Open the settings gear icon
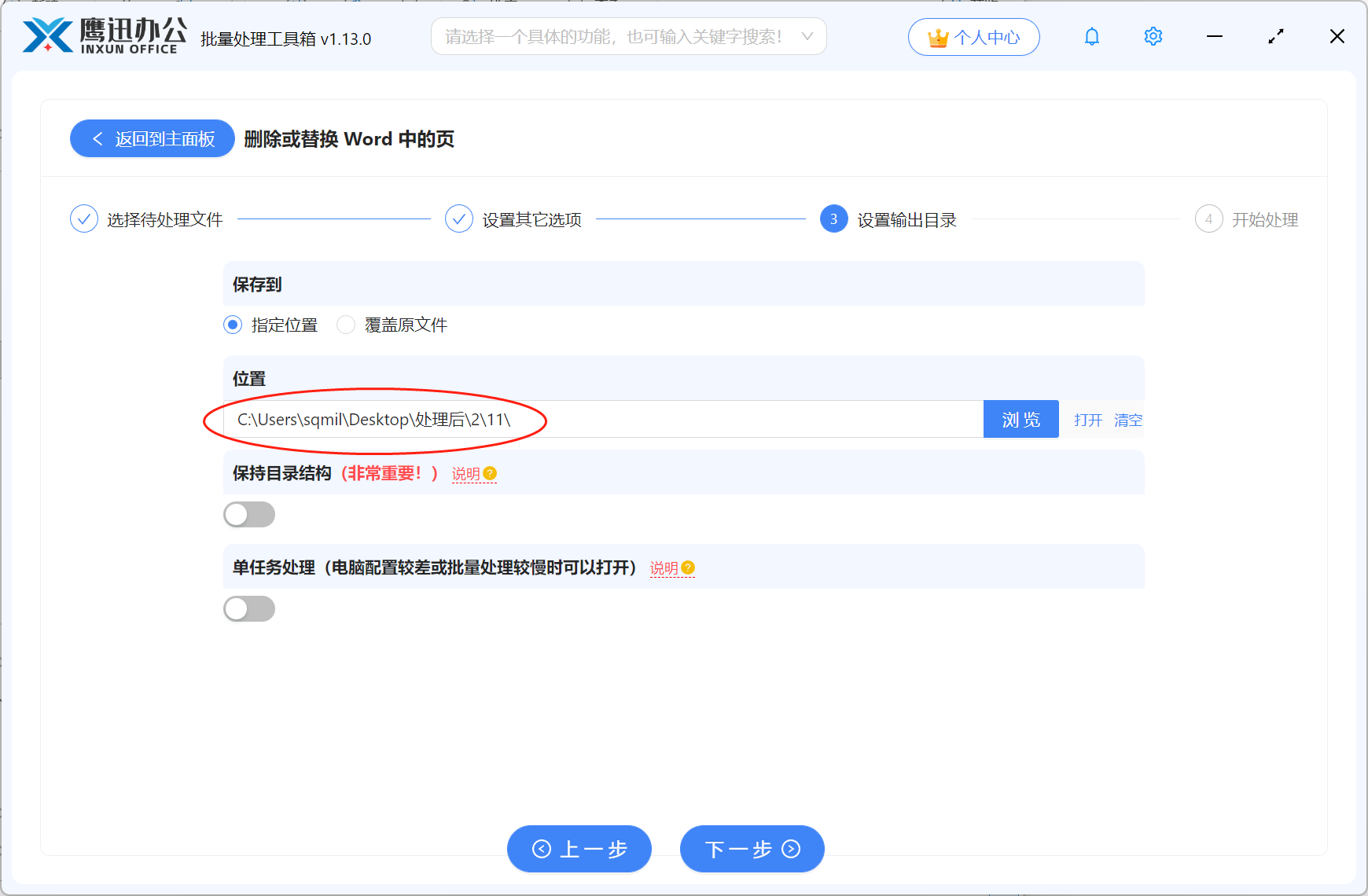Screen dimensions: 1368x896 pos(1153,36)
